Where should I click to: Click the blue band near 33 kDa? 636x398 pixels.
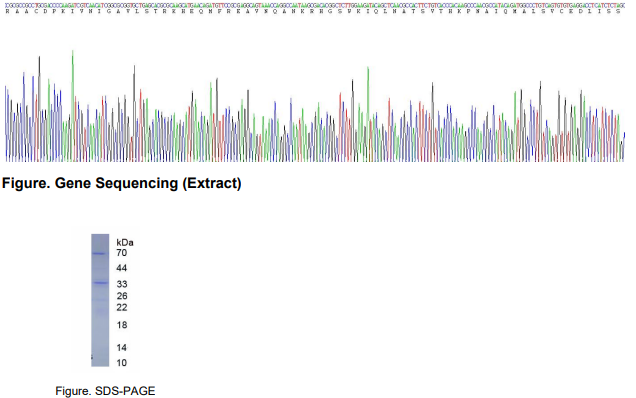tap(100, 282)
